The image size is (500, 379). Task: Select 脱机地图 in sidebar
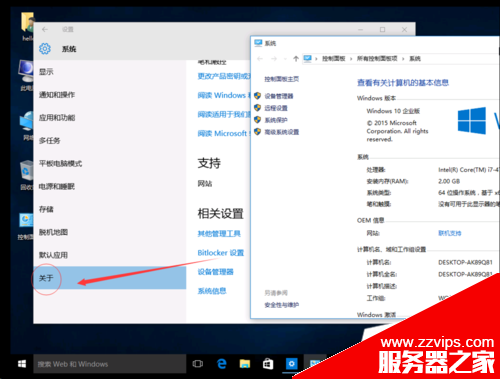[53, 232]
